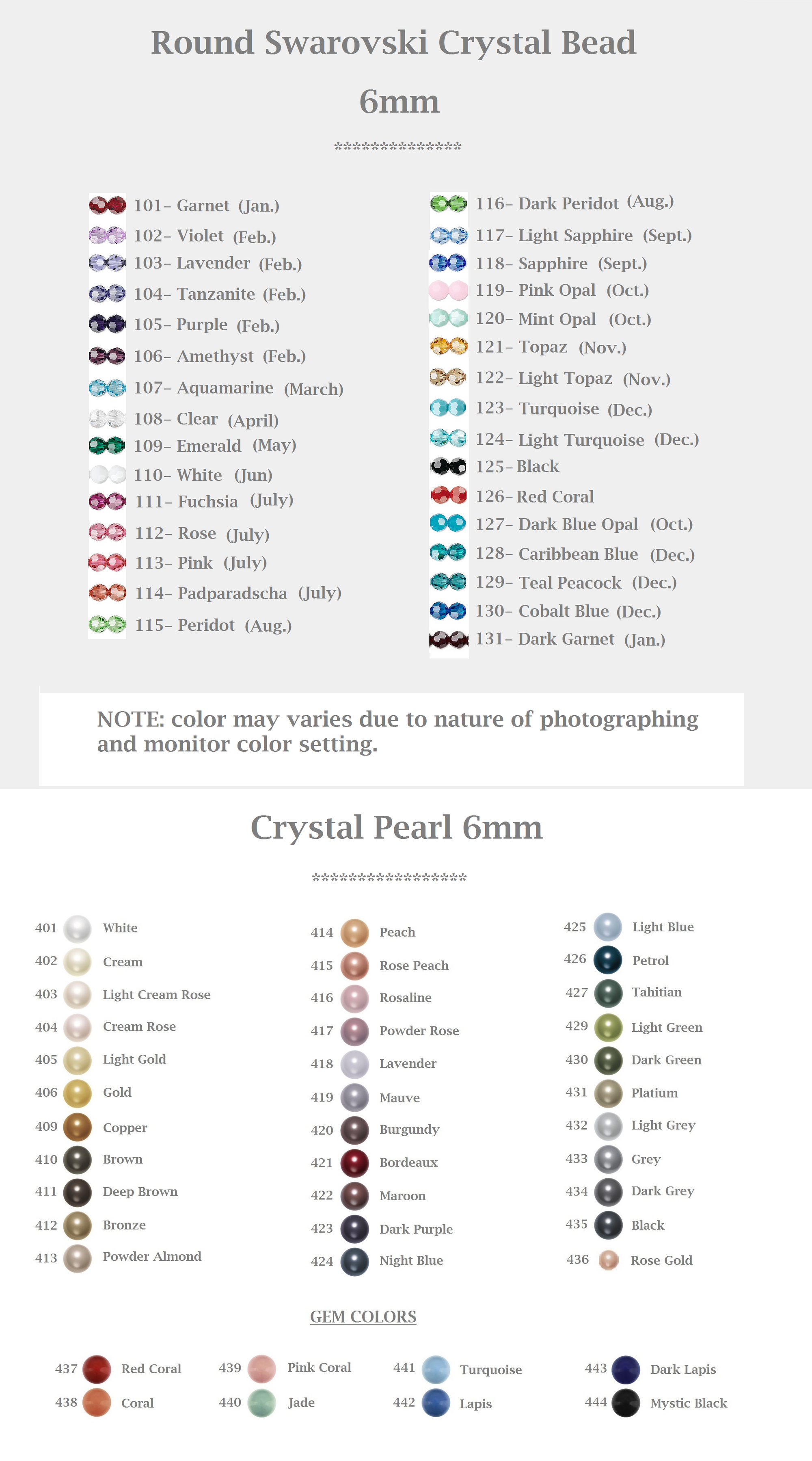Choose the Topaz 121 bead swatch
Viewport: 812px width, 1461px height.
[449, 345]
